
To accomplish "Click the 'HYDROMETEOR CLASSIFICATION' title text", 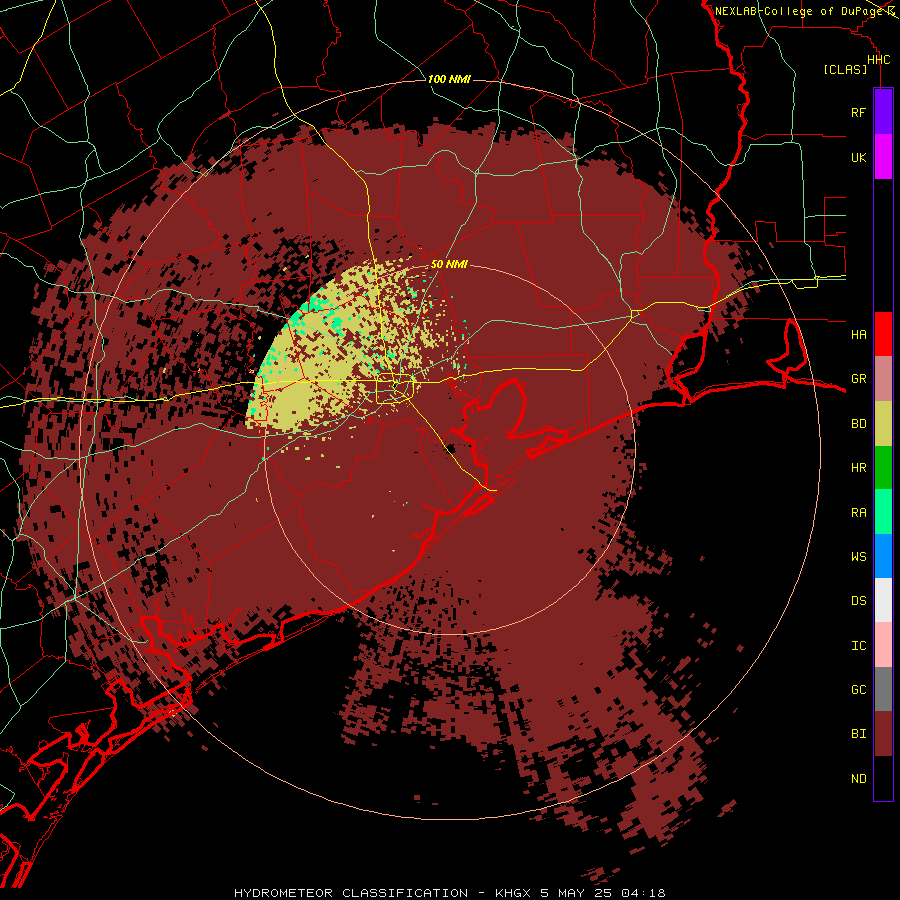I will 351,893.
